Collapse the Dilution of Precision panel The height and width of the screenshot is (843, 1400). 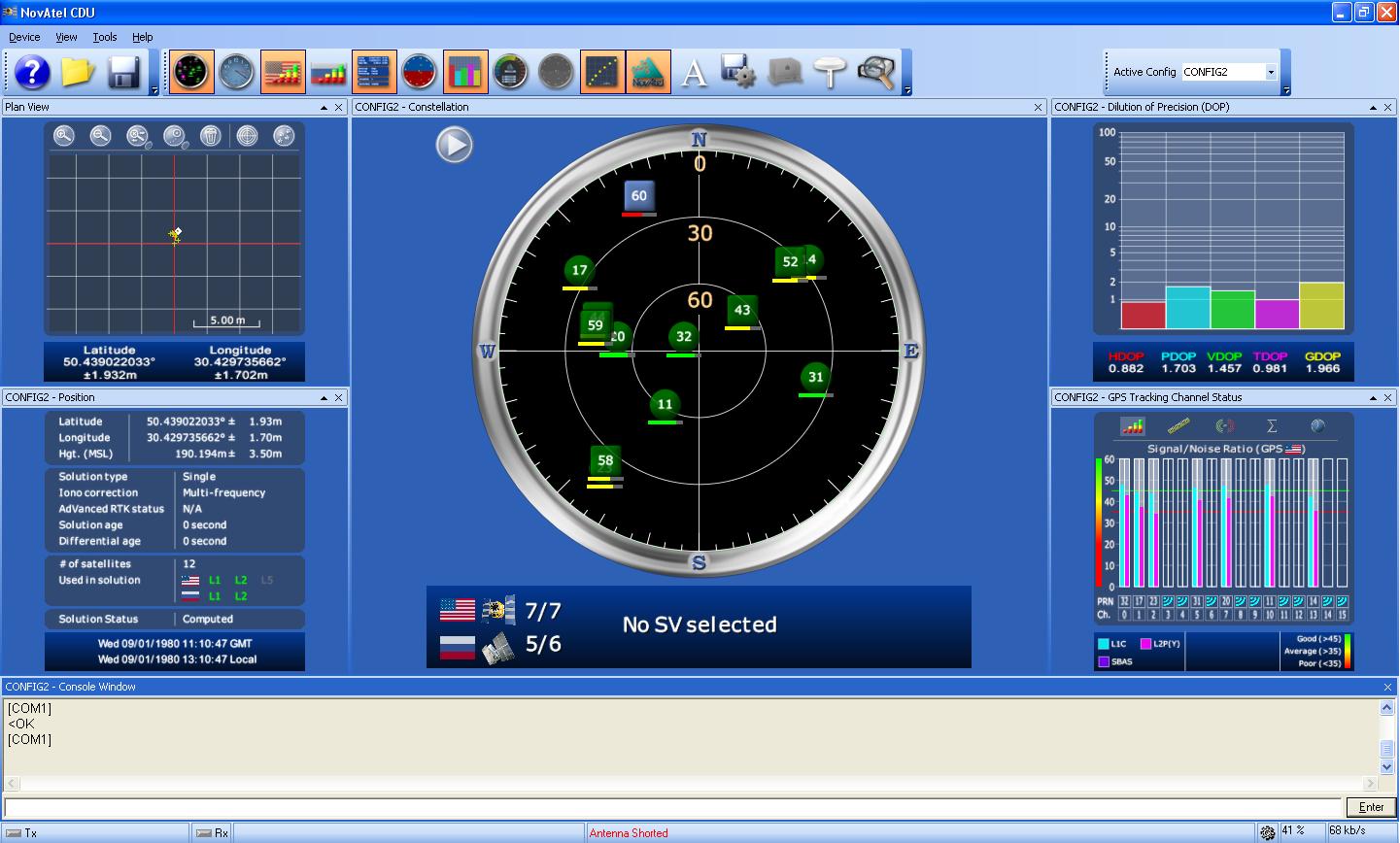pyautogui.click(x=1373, y=108)
